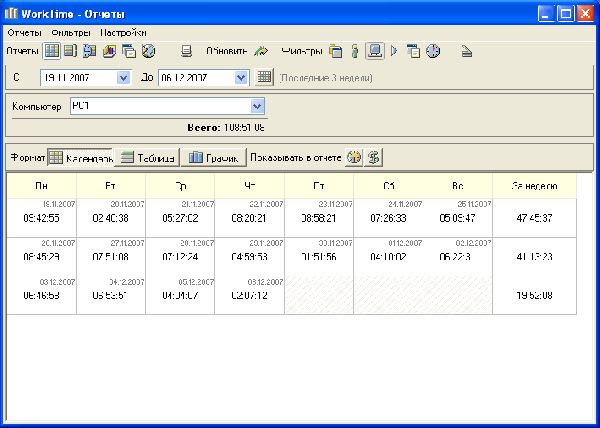600x428 pixels.
Task: Switch to График format
Action: click(214, 157)
